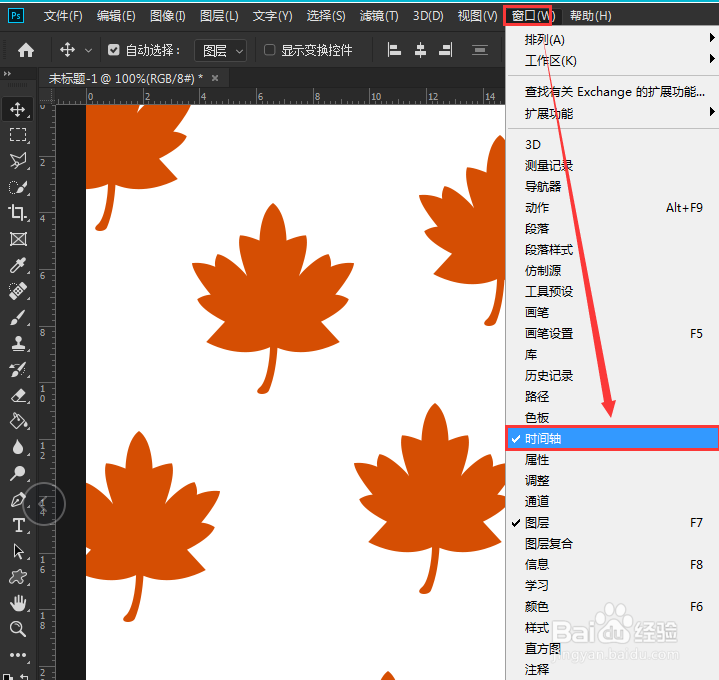Open the 颜色 color panel entry
Image resolution: width=719 pixels, height=680 pixels.
612,606
